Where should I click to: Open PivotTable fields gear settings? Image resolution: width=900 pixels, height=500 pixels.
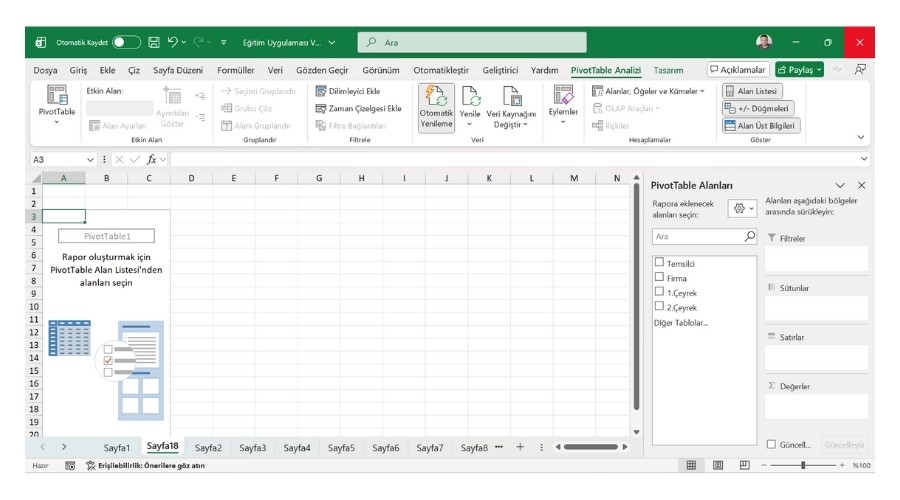coord(742,208)
